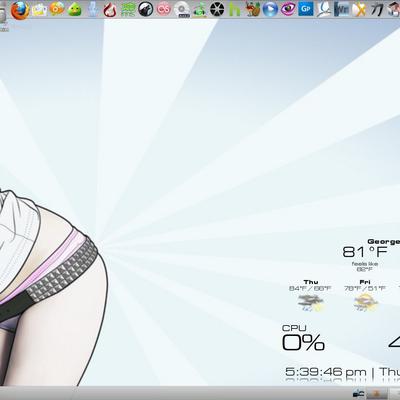This screenshot has width=400, height=400.
Task: Click the 5:39:46 pm clock readout
Action: click(325, 371)
